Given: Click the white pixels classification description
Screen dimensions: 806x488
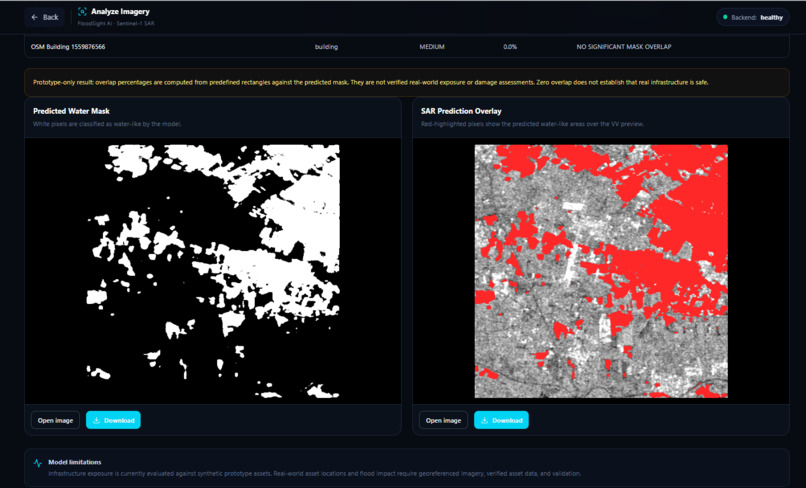Looking at the screenshot, I should tap(107, 124).
